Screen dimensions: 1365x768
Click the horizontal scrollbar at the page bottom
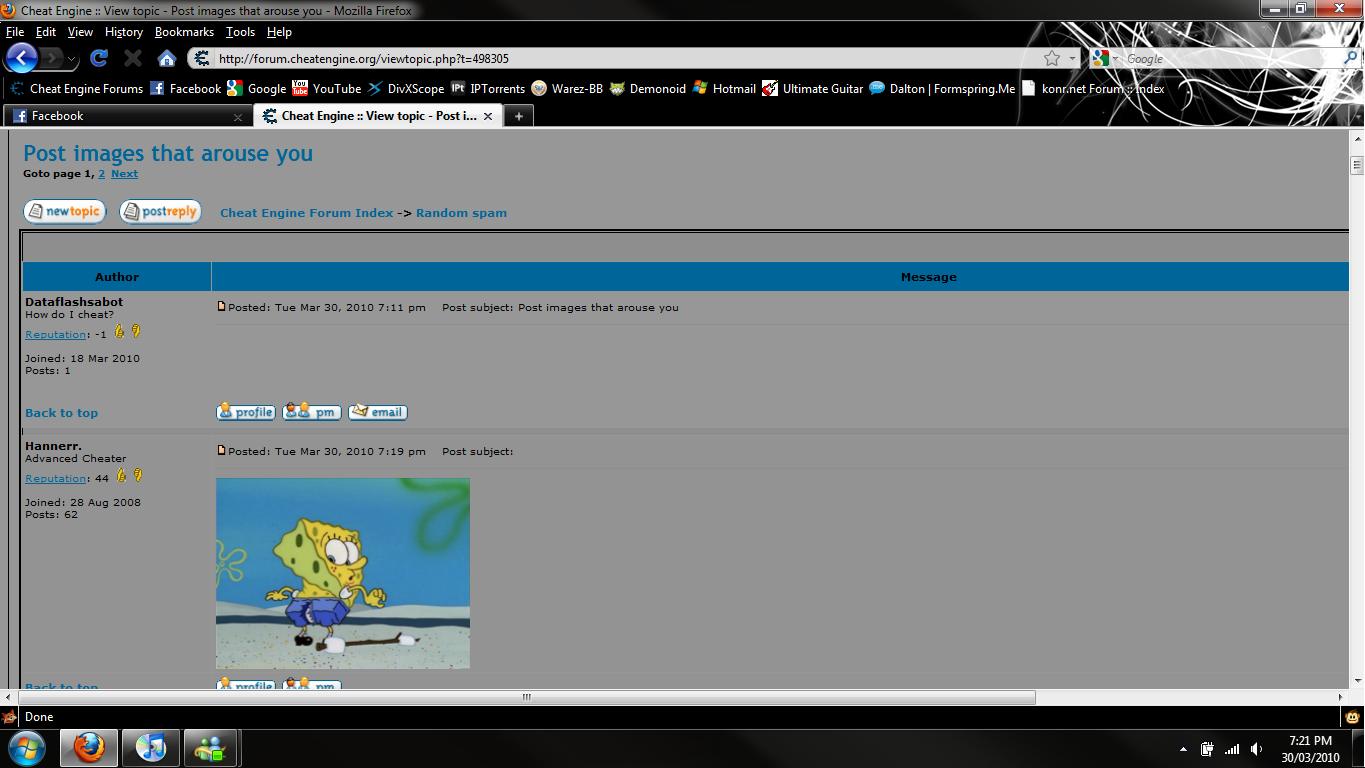527,697
